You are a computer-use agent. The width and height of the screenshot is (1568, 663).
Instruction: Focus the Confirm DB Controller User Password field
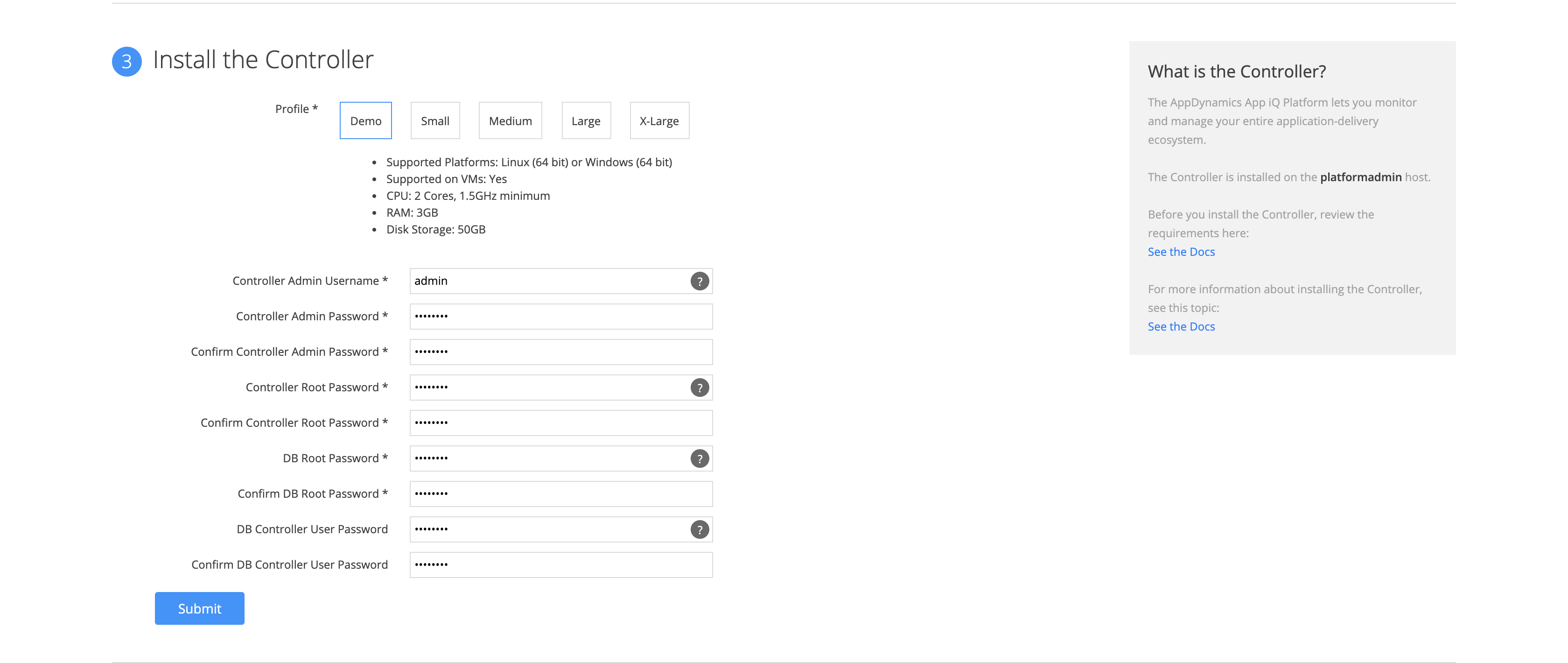point(560,565)
